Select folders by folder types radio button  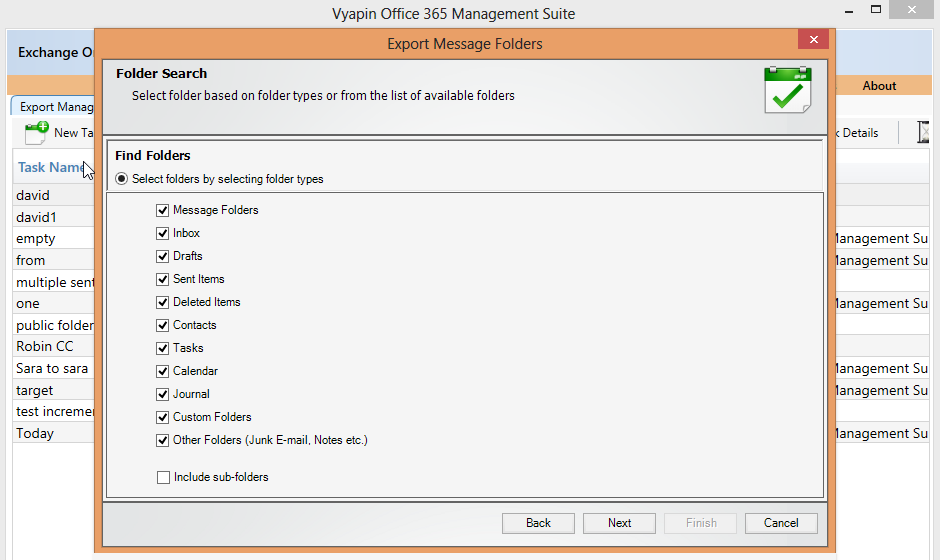[x=122, y=179]
